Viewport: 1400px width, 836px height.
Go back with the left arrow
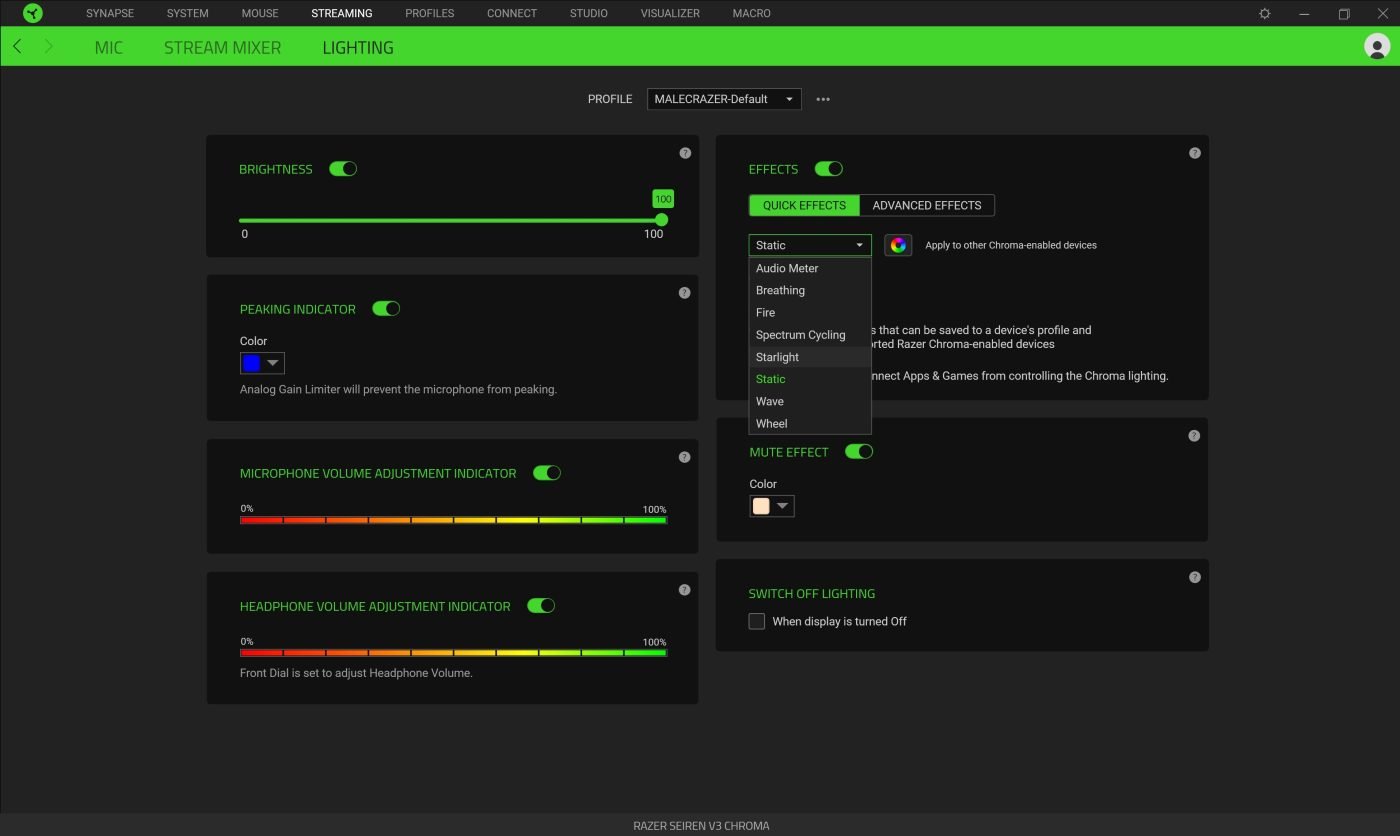point(17,47)
